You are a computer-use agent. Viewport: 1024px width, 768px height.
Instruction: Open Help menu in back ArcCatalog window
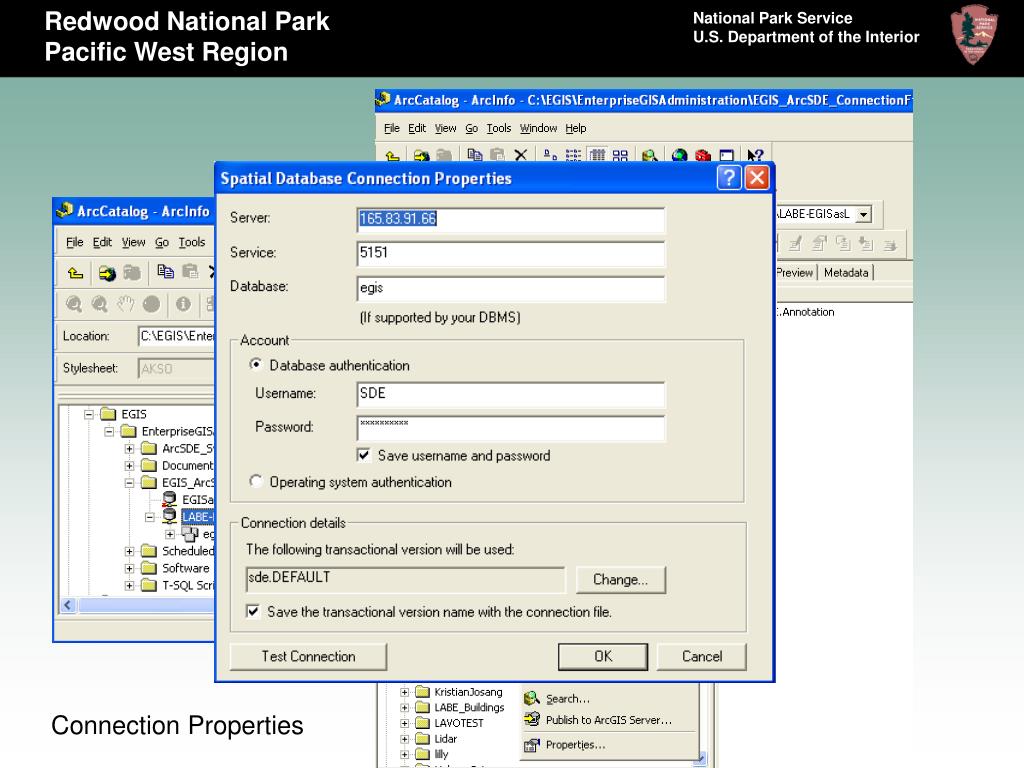pyautogui.click(x=575, y=128)
